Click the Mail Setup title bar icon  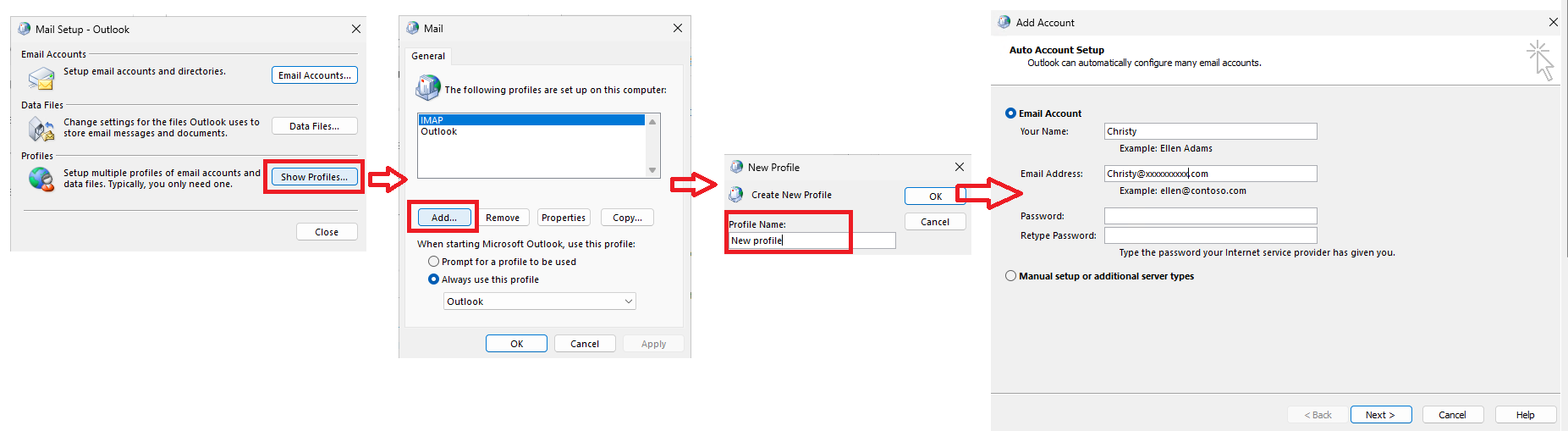24,29
